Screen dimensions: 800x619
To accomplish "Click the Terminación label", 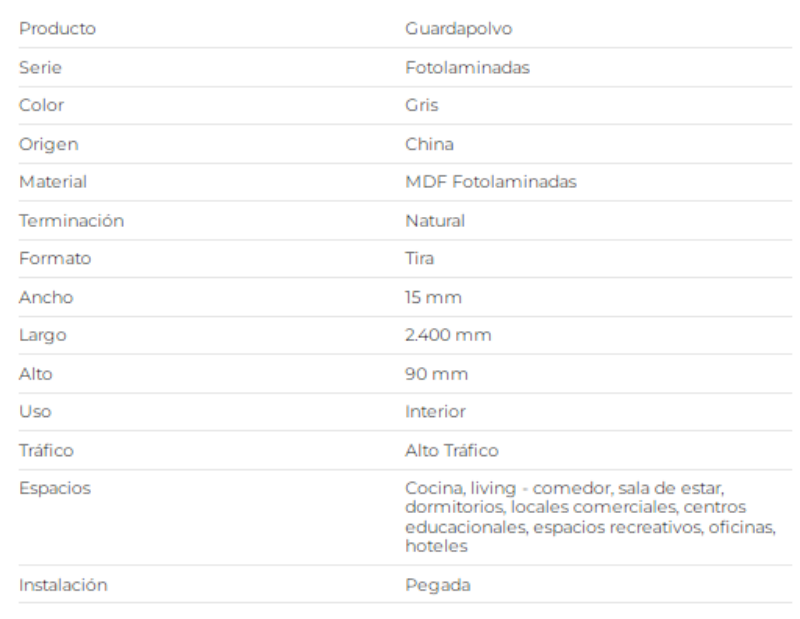I will [71, 220].
